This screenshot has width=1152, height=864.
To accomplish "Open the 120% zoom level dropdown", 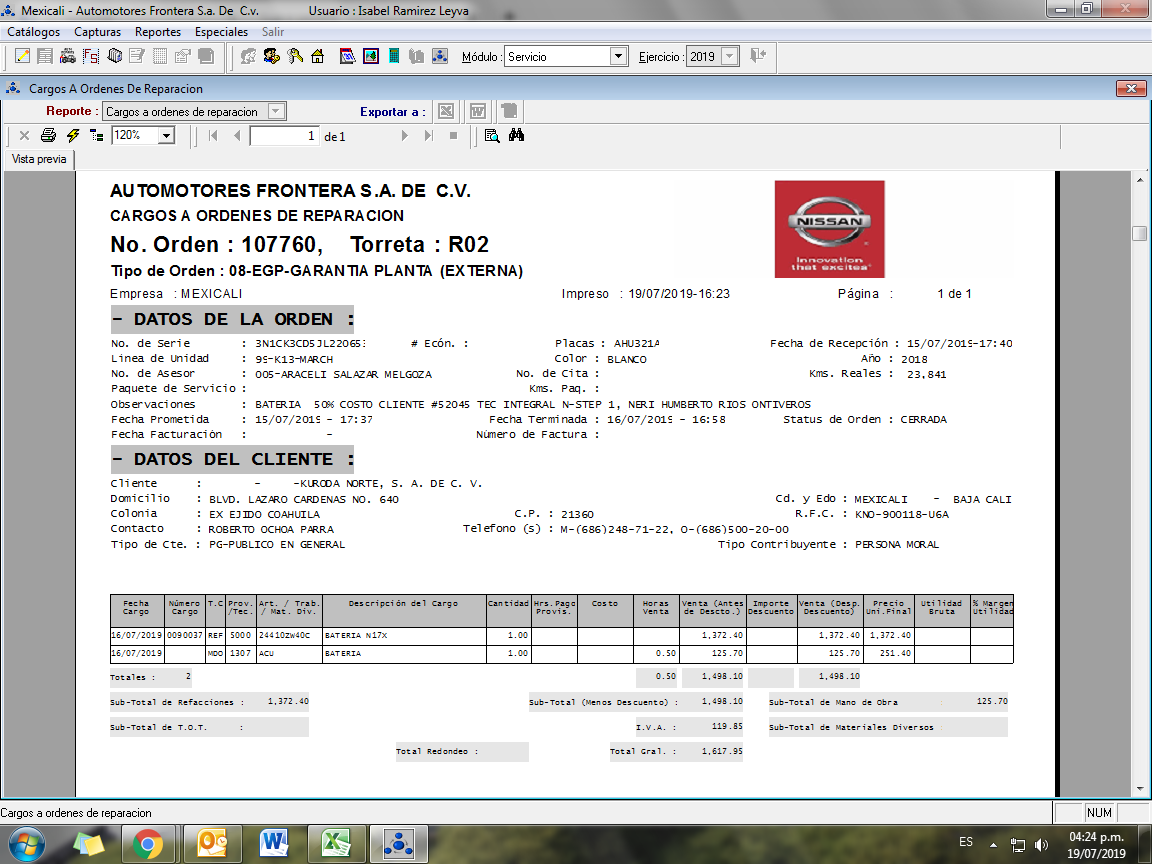I will (x=167, y=135).
